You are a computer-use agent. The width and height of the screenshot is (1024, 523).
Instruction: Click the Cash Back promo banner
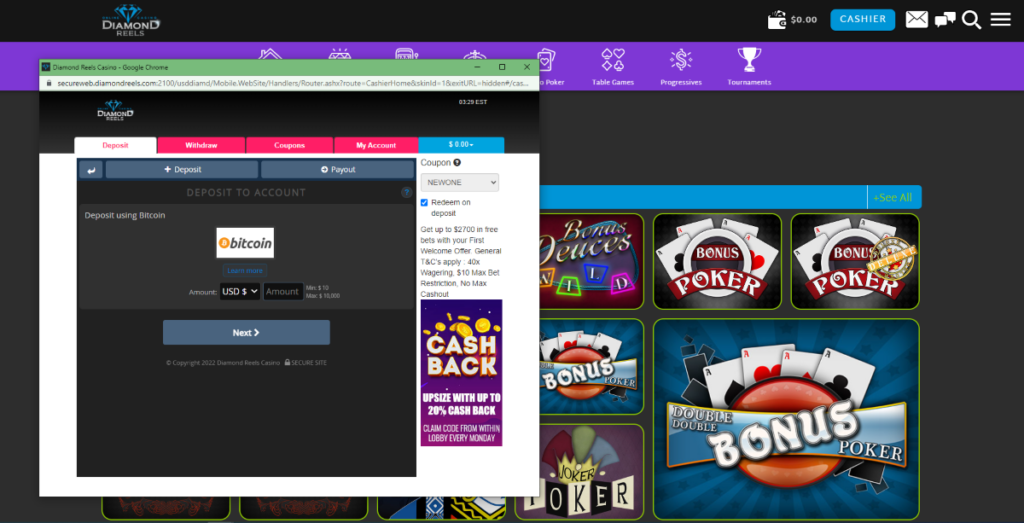coord(461,373)
